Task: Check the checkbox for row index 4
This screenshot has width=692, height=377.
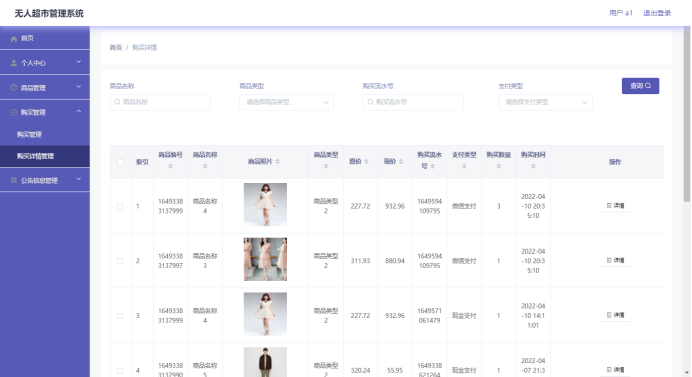Action: (120, 371)
